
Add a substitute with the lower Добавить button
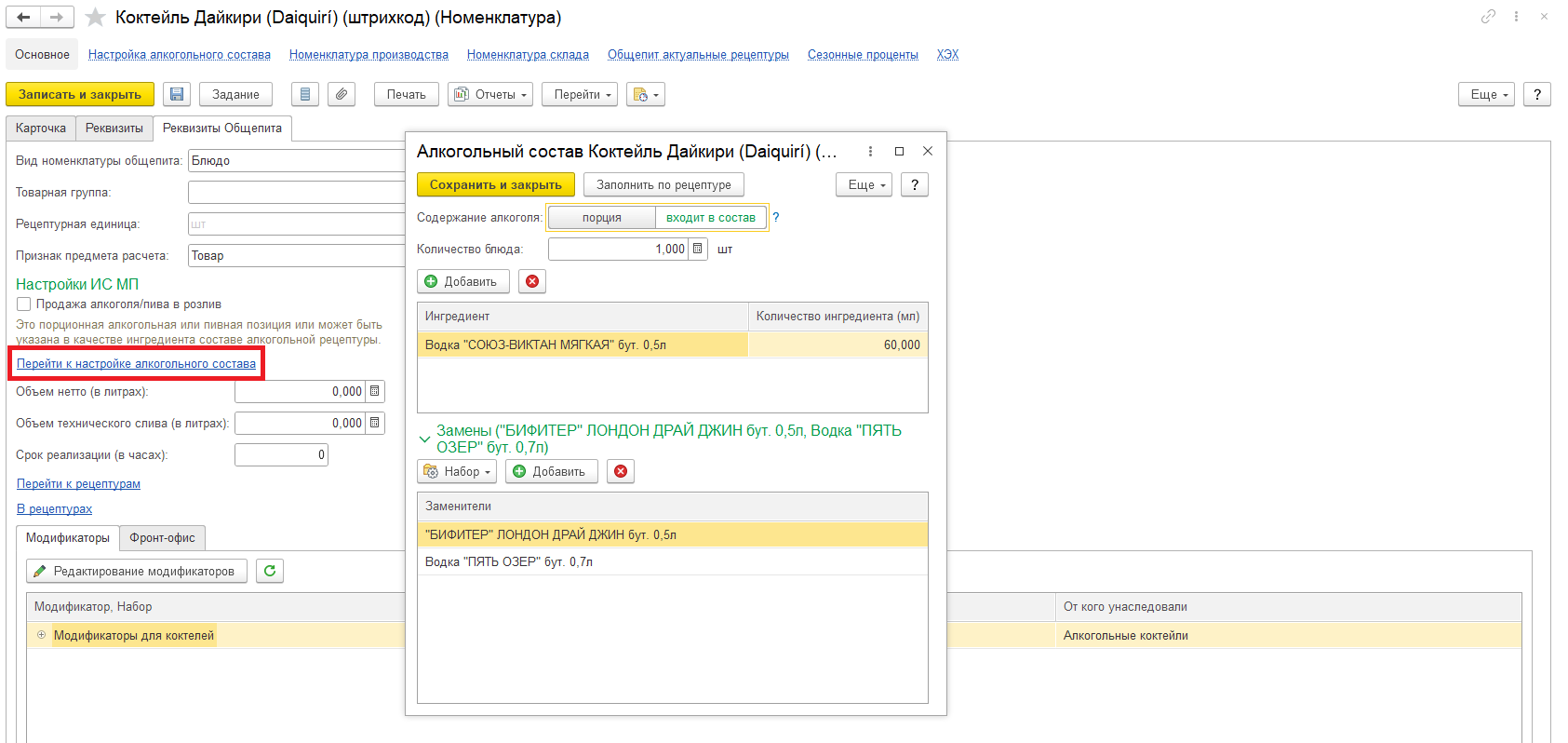[x=551, y=471]
